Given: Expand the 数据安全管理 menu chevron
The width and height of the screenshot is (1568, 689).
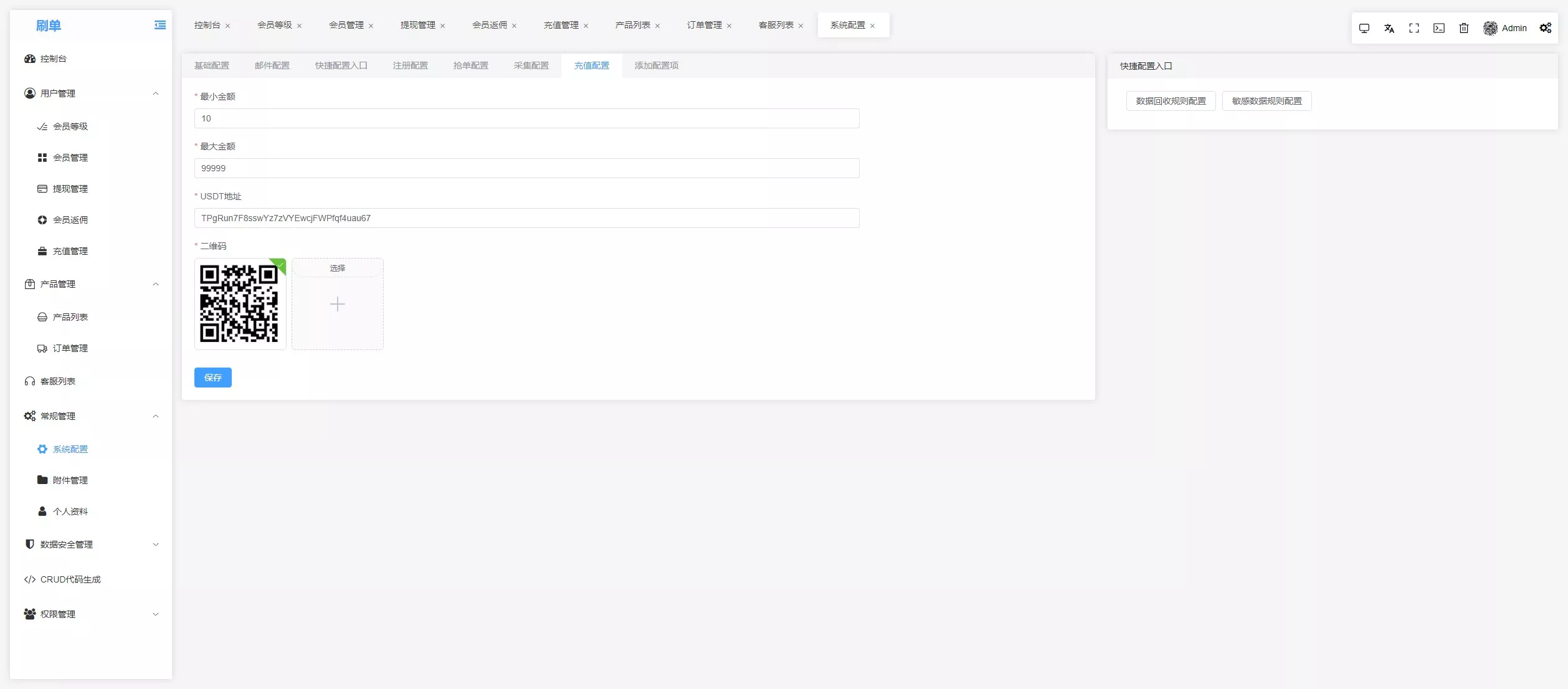Looking at the screenshot, I should click(x=156, y=544).
